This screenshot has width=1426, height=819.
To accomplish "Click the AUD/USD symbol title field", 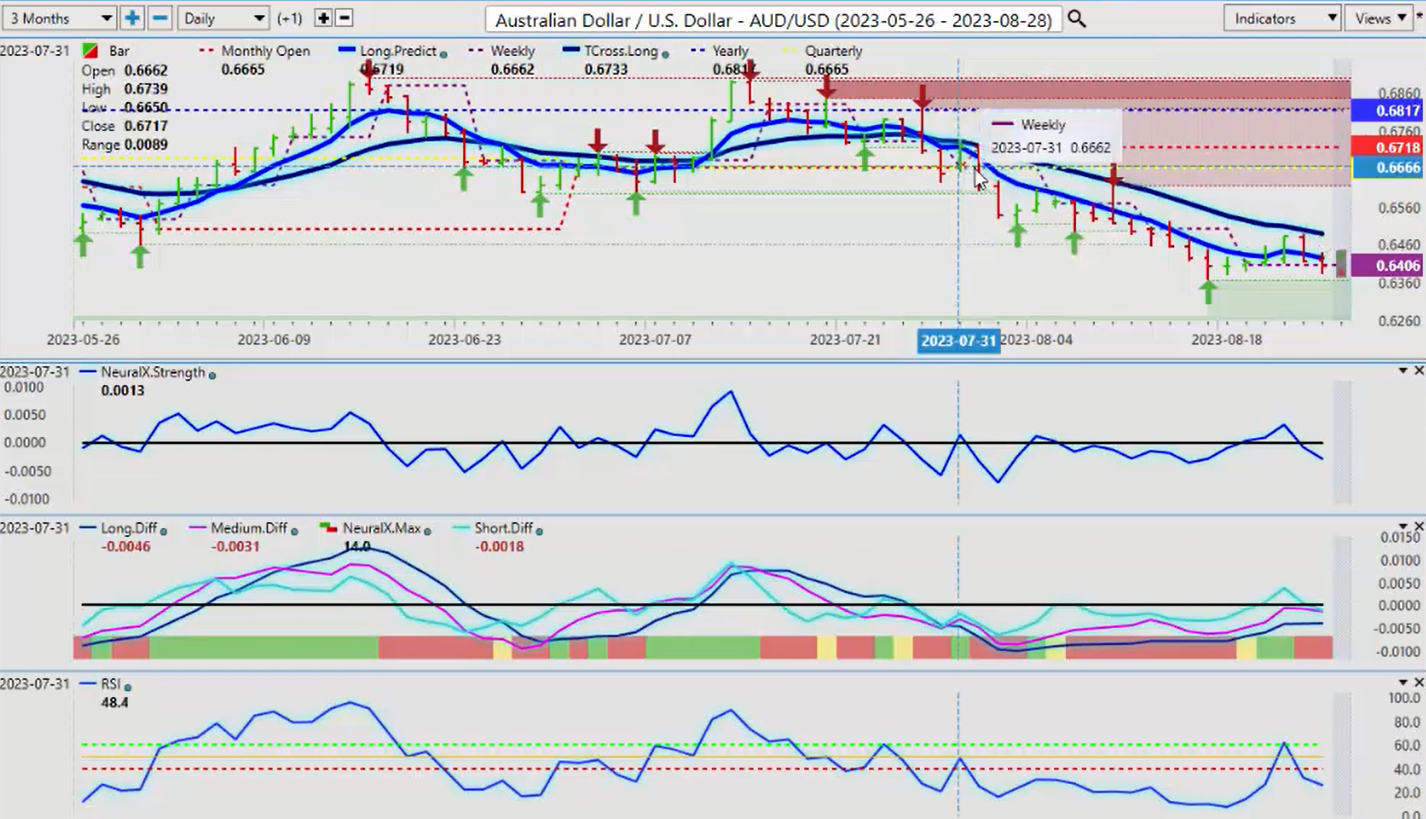I will click(773, 19).
